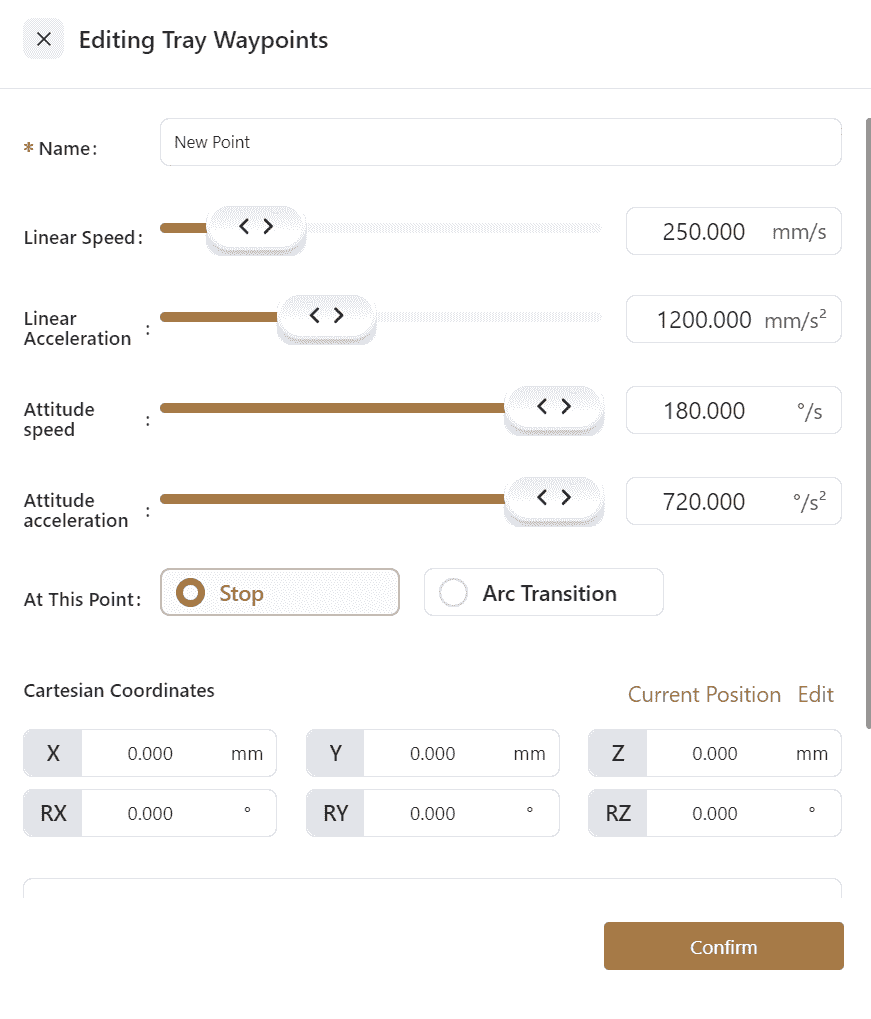The height and width of the screenshot is (1019, 871).
Task: Click the RX rotation field
Action: click(x=151, y=814)
